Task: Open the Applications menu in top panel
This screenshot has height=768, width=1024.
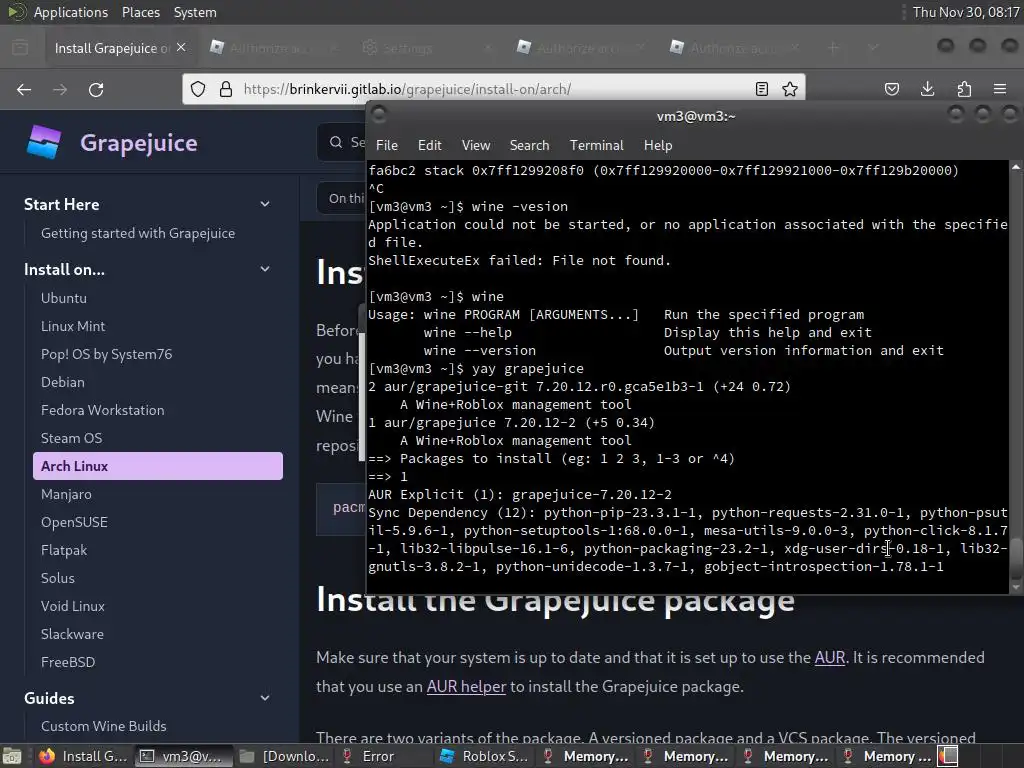Action: click(x=71, y=12)
